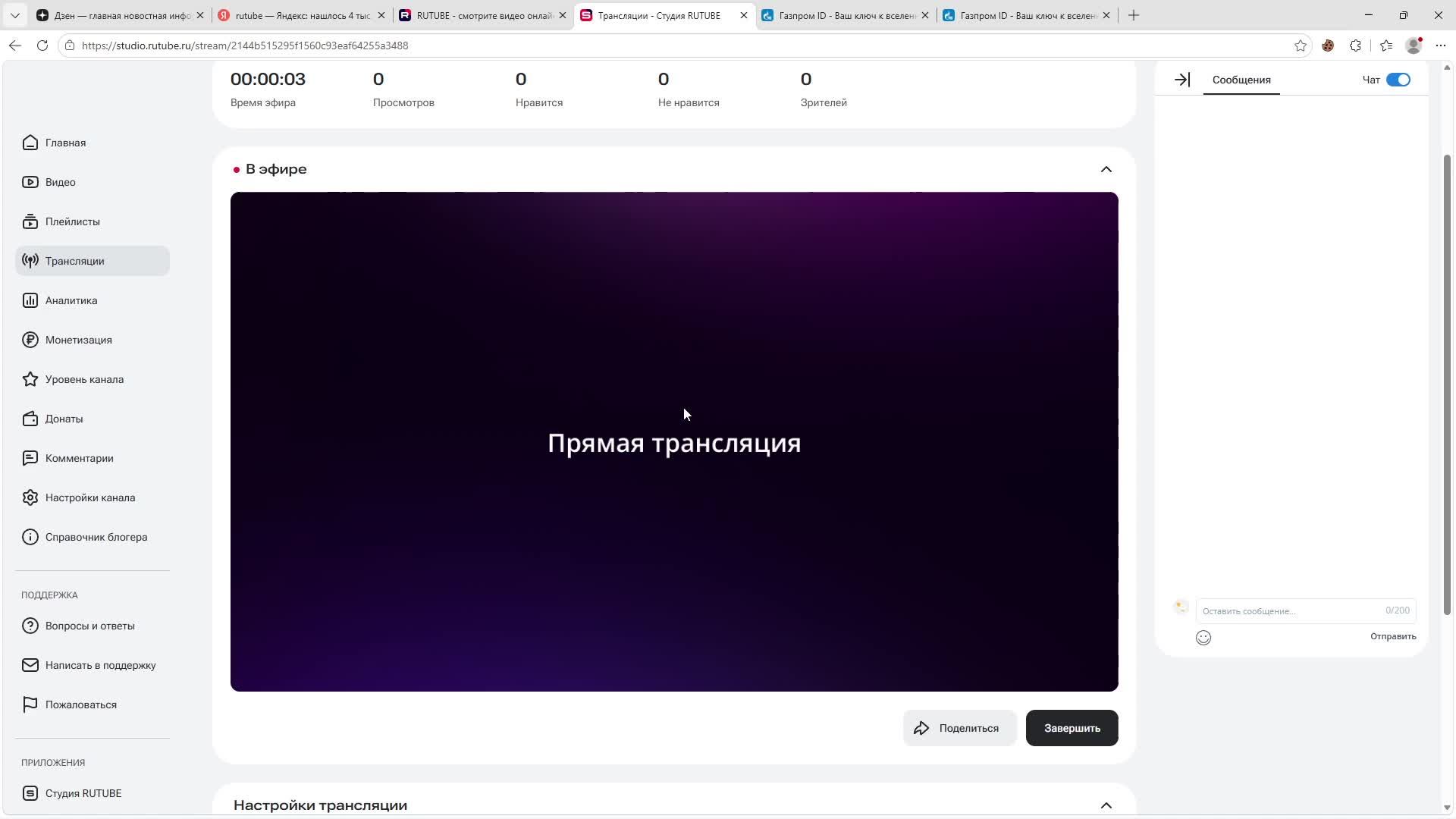Open Монетизация menu item
Viewport: 1456px width, 819px height.
[93, 340]
